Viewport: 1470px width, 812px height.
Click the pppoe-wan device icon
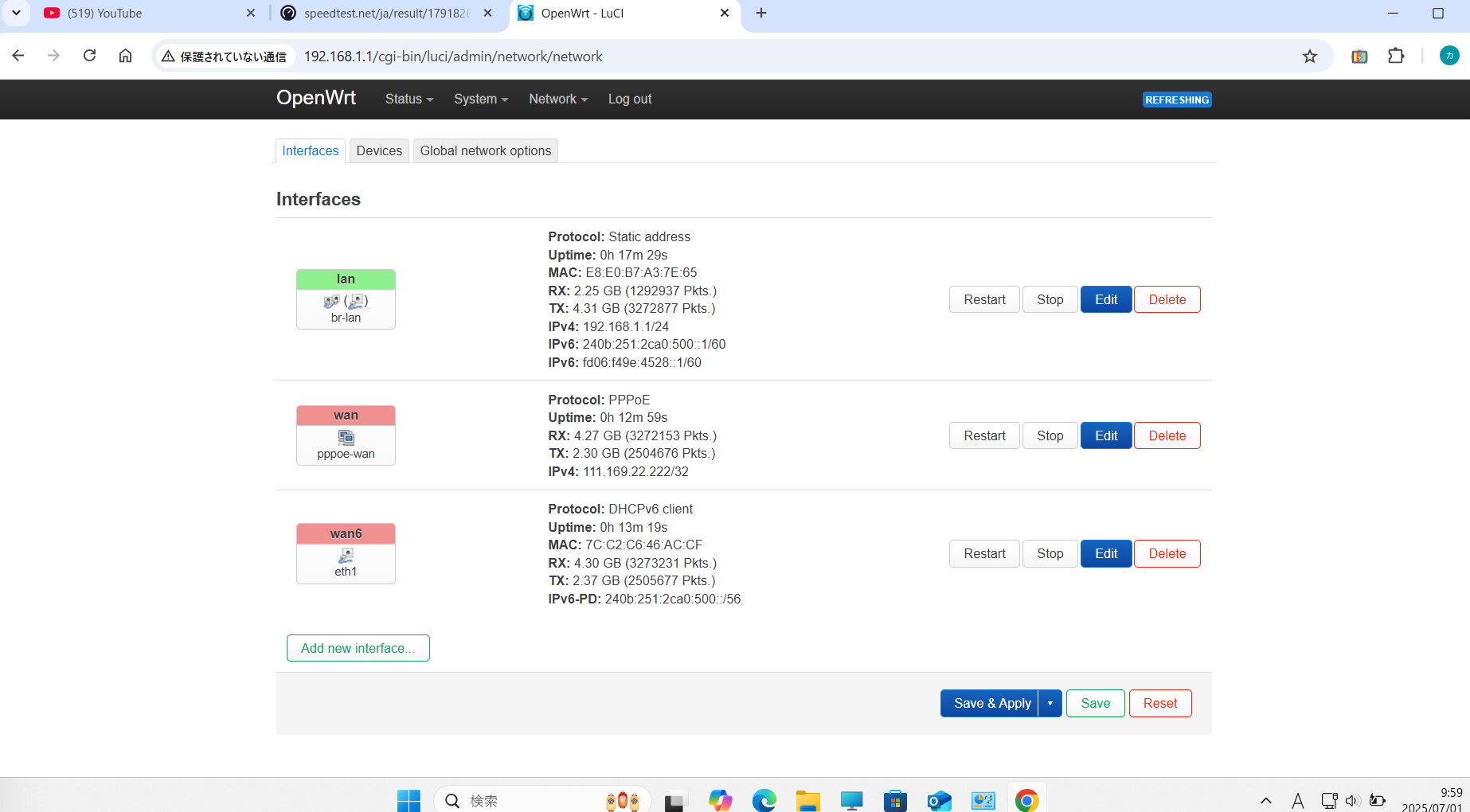(346, 437)
